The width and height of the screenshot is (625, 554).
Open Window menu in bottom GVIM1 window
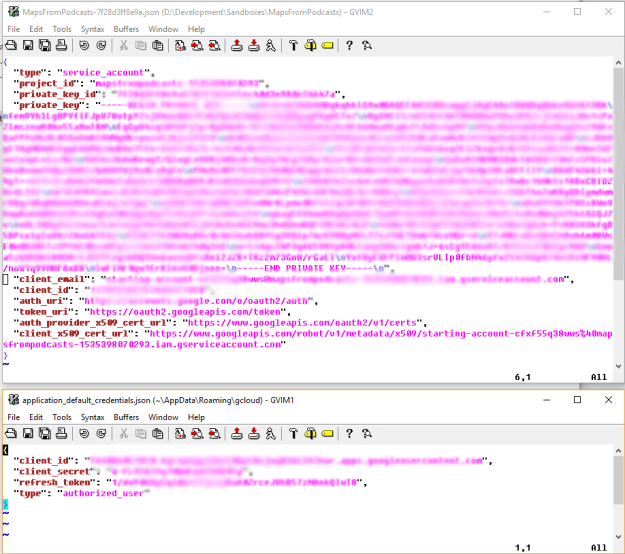[x=164, y=417]
